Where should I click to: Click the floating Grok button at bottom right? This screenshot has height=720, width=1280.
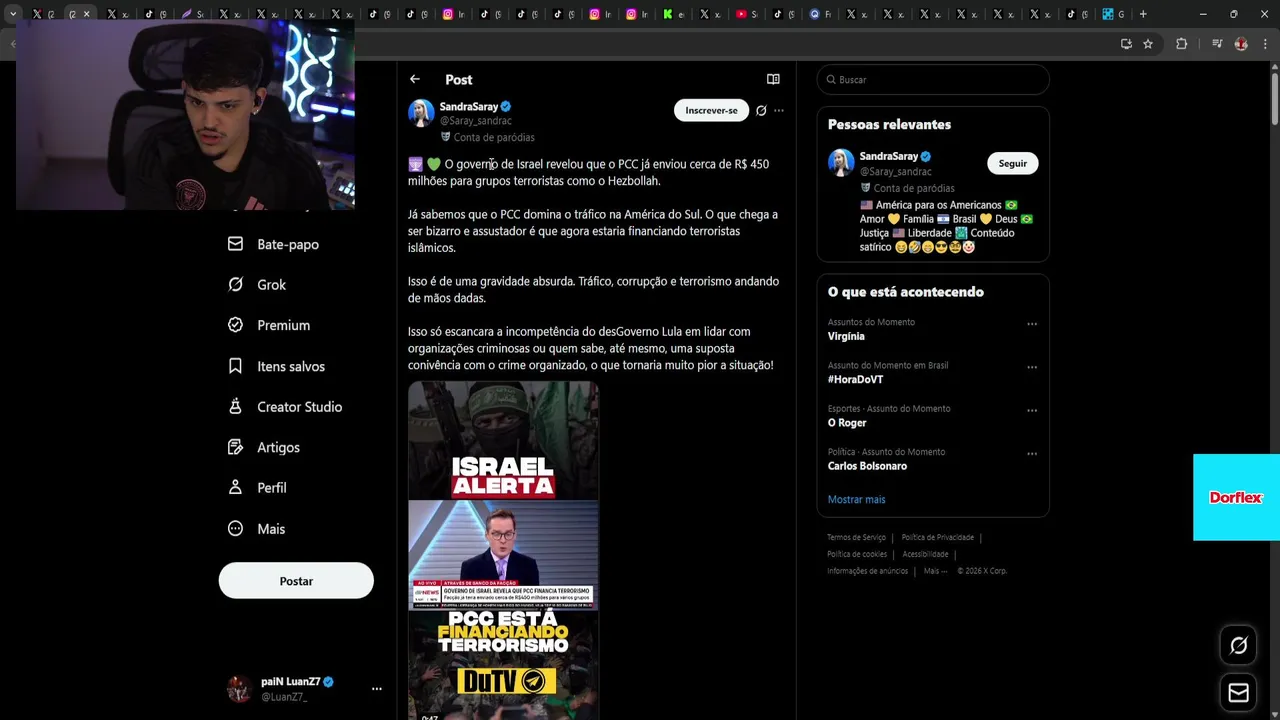pos(1238,646)
